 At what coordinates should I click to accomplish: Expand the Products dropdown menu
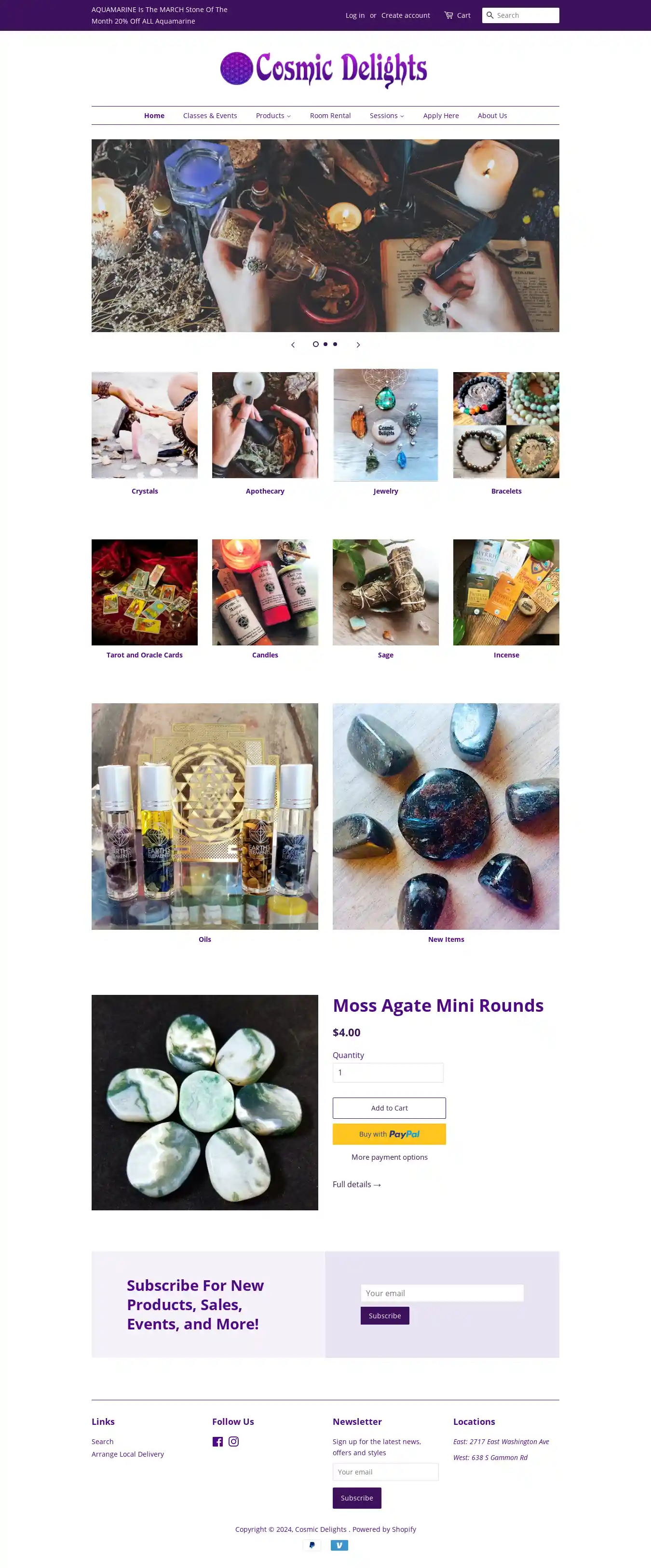tap(273, 116)
